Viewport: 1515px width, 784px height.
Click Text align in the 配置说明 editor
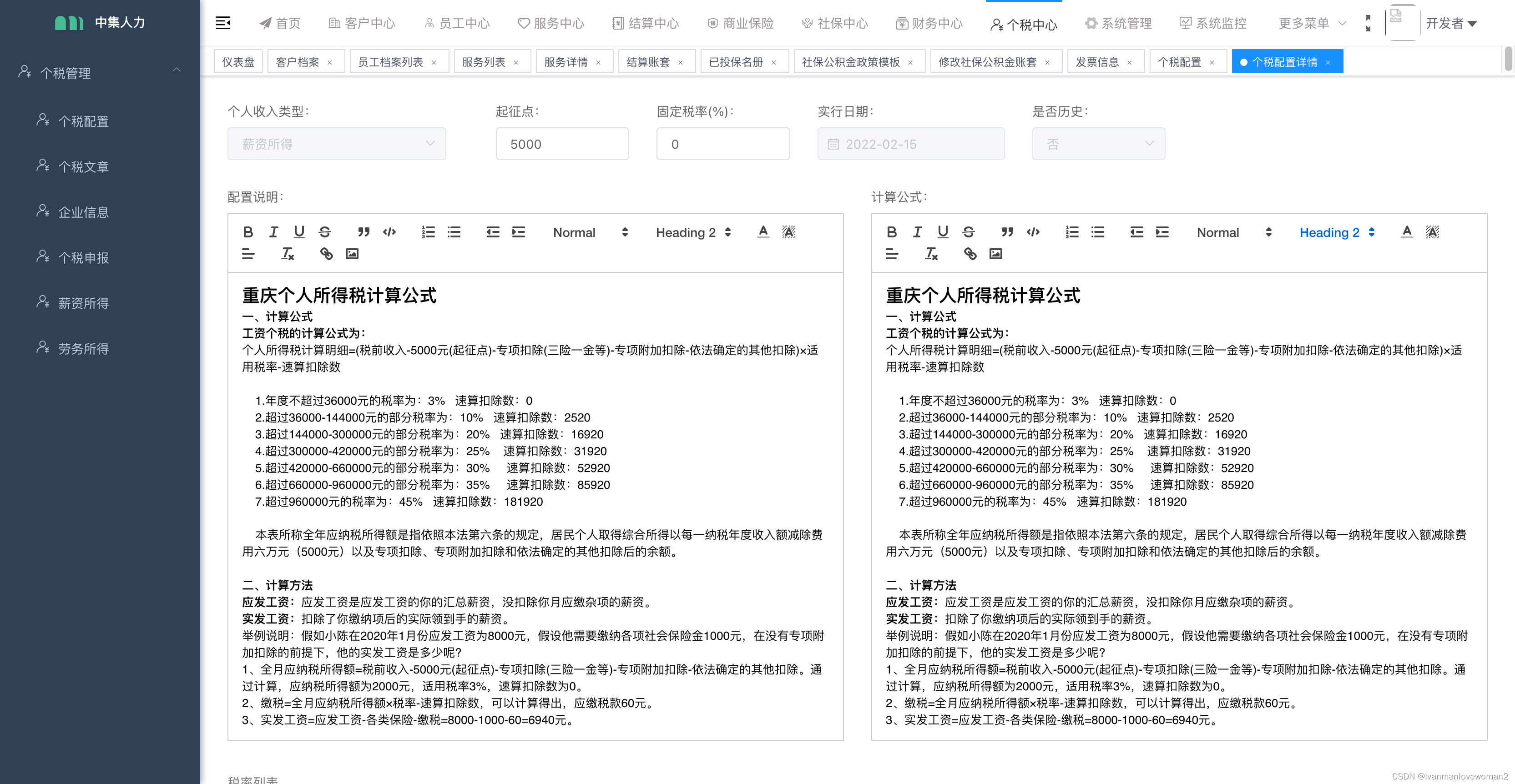click(x=248, y=254)
